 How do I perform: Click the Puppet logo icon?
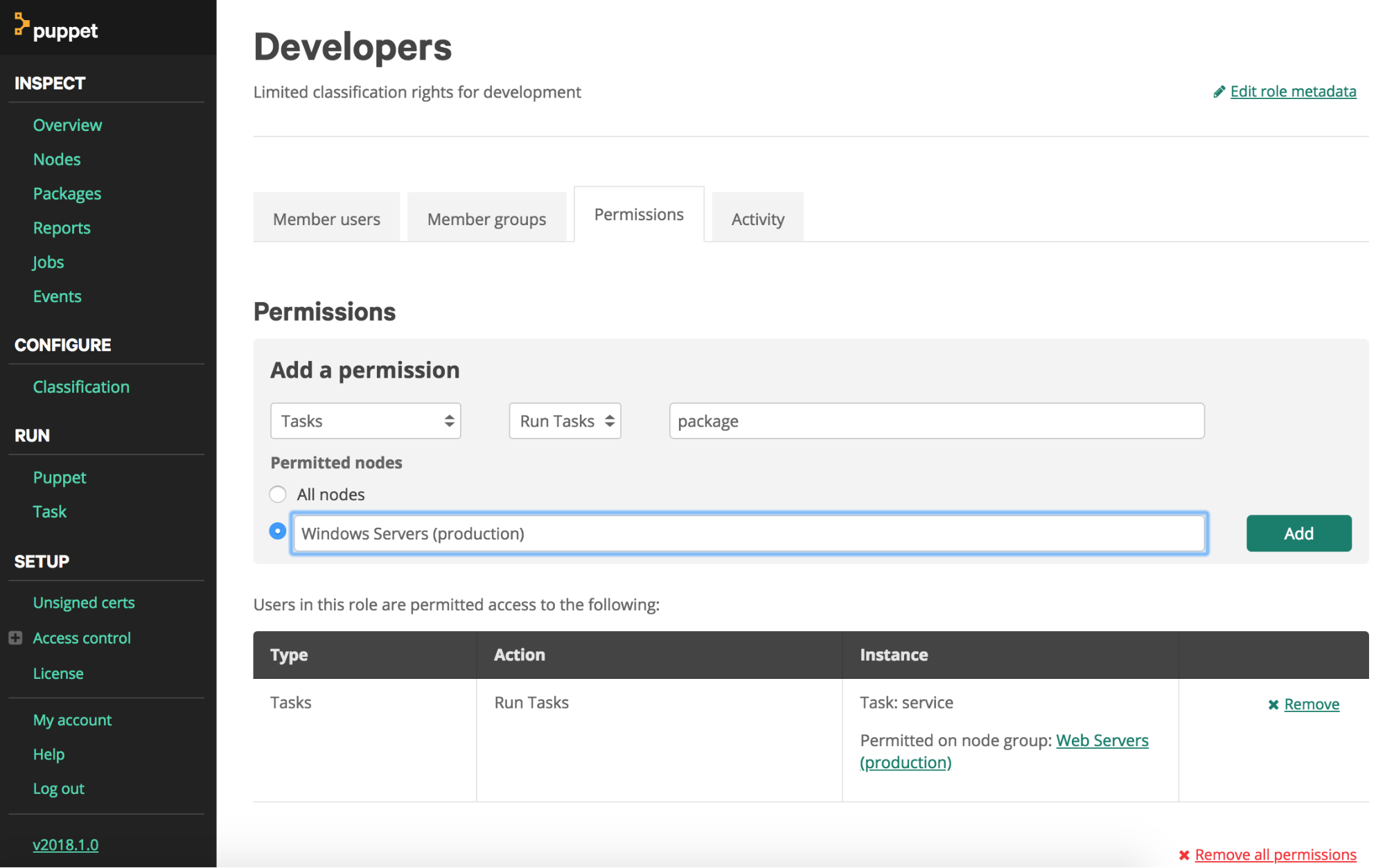(21, 24)
